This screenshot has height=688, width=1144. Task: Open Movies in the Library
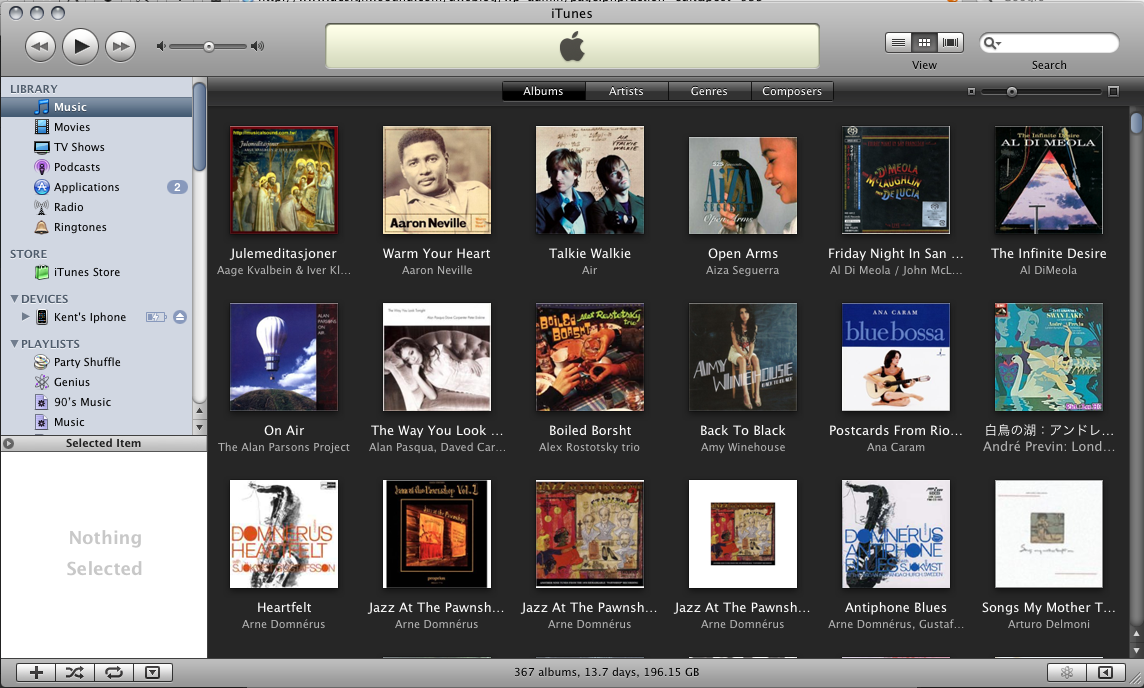96,127
